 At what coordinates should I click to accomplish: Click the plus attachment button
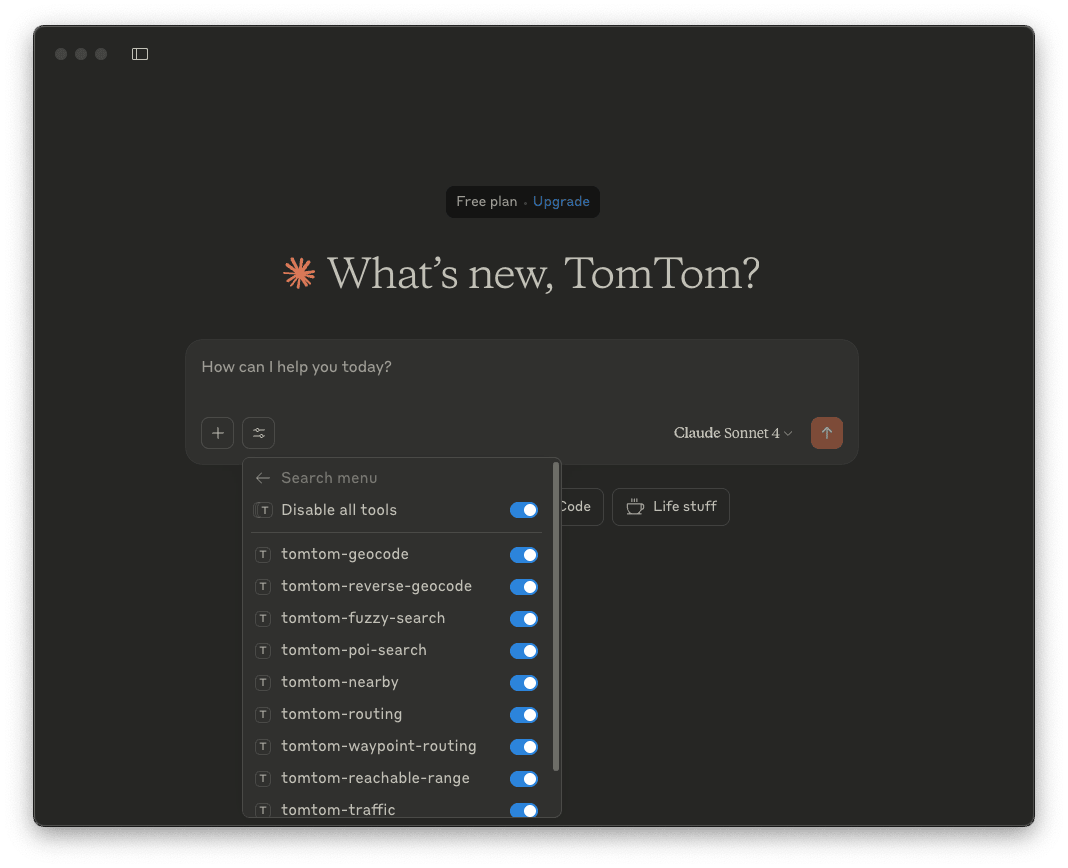[x=217, y=433]
